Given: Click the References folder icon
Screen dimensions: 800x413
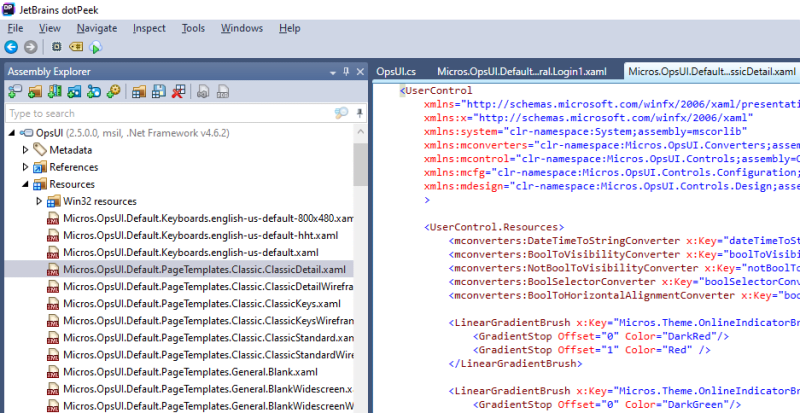Looking at the screenshot, I should (40, 167).
